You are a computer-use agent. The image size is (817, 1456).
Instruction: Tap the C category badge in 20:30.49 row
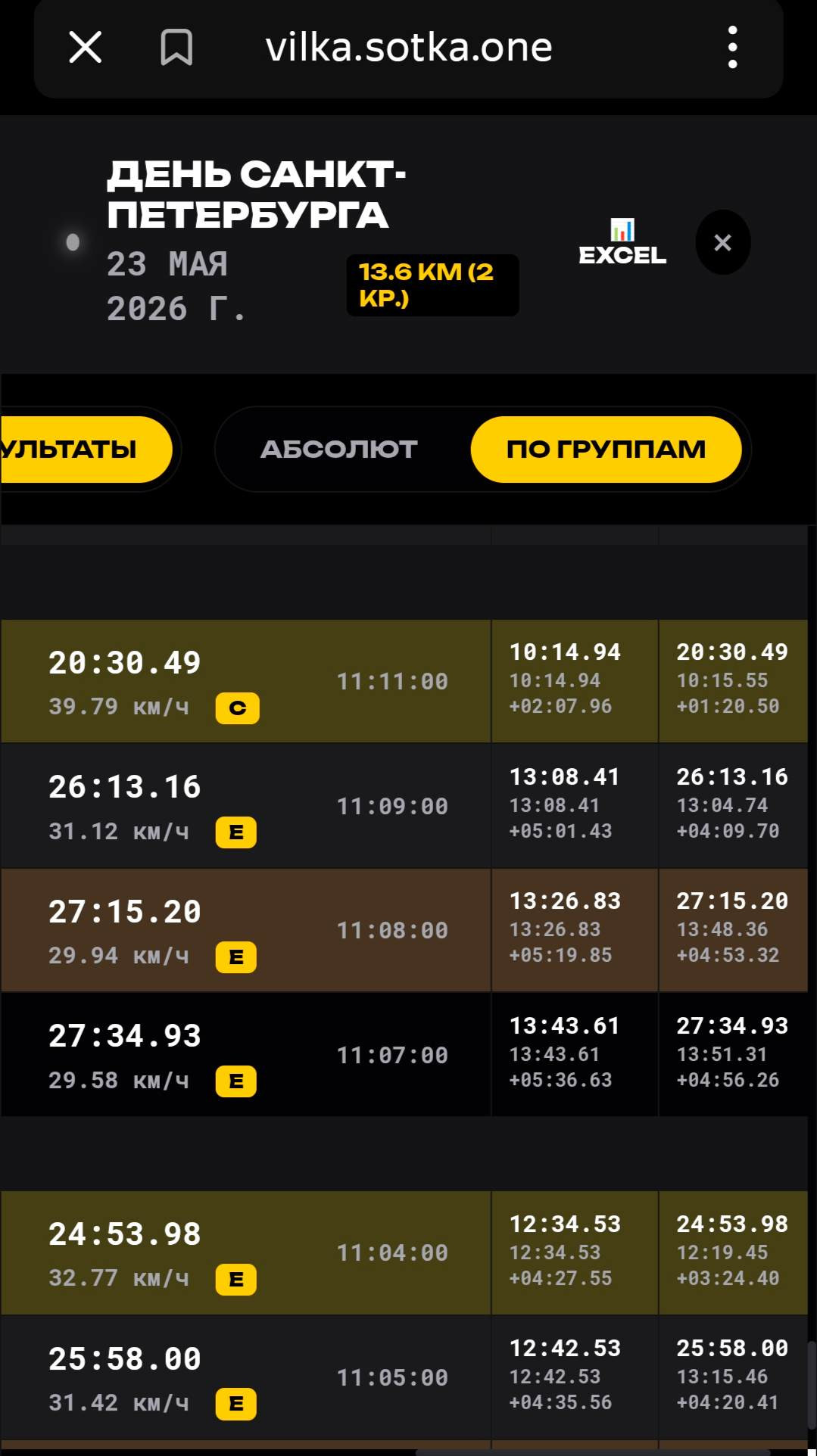pos(238,708)
